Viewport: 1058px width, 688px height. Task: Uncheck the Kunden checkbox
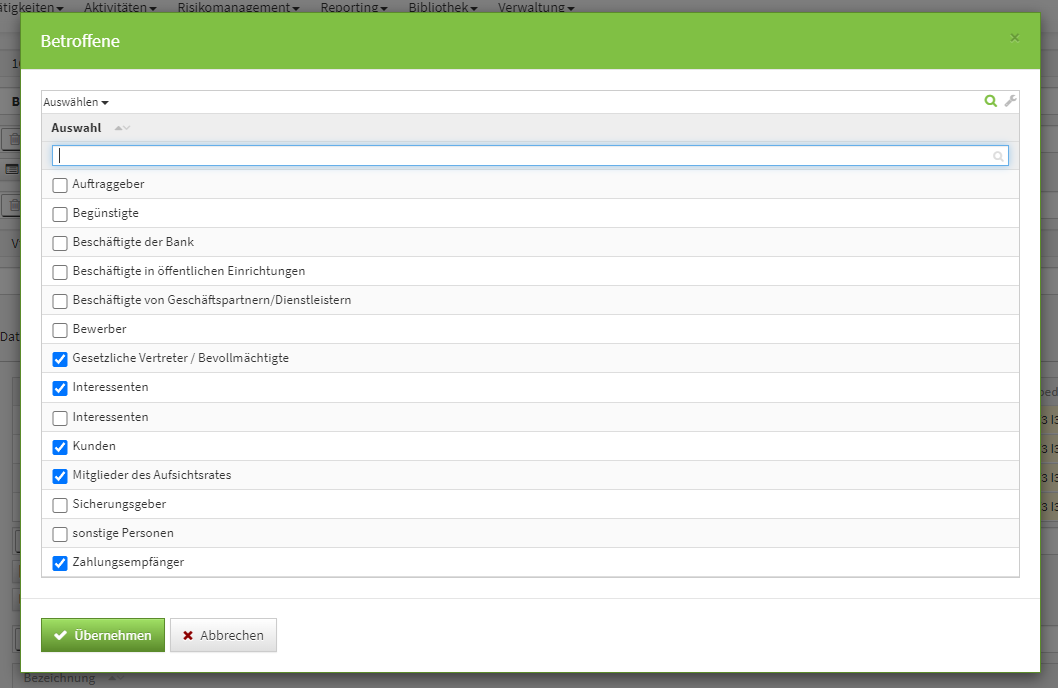pos(60,446)
